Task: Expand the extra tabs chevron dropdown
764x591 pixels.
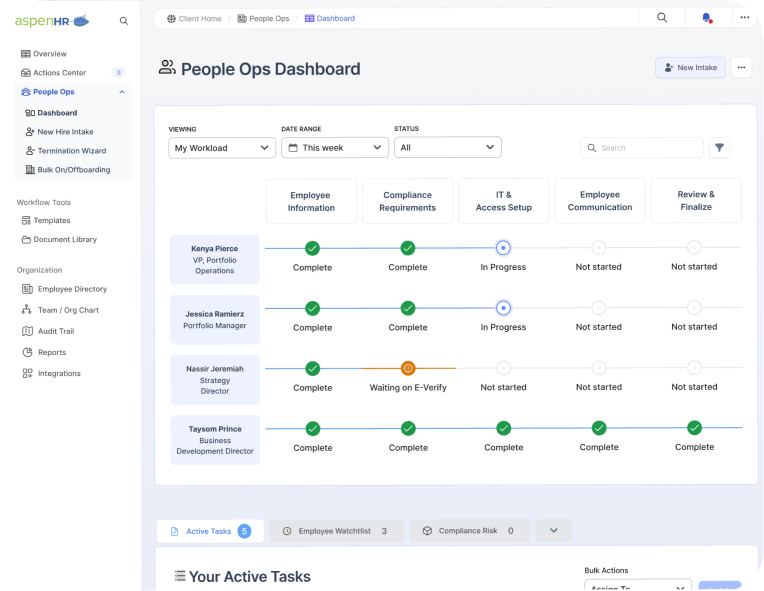Action: click(553, 531)
